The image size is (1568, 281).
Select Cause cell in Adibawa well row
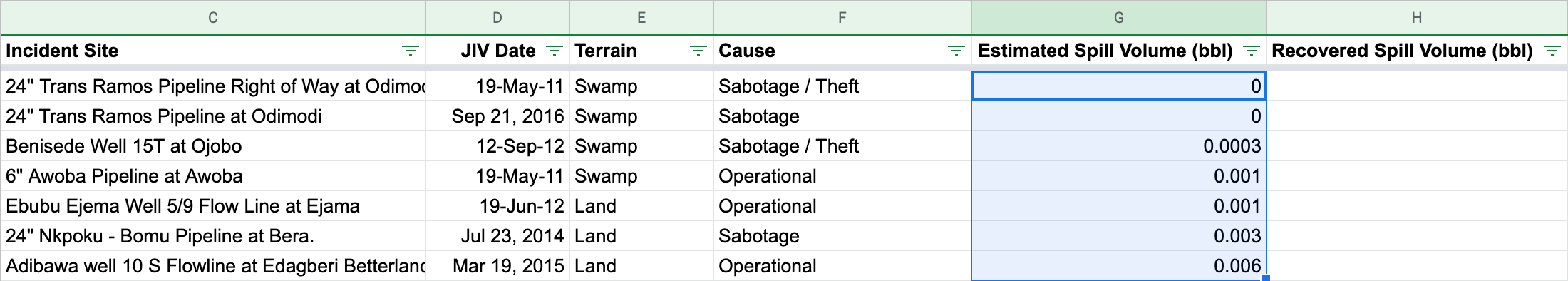[842, 266]
